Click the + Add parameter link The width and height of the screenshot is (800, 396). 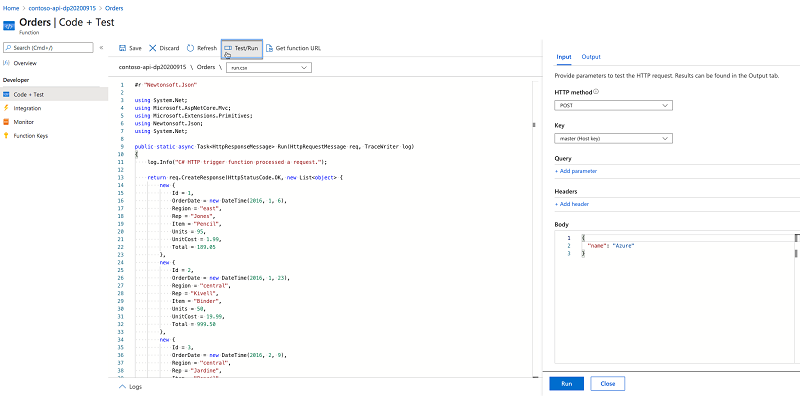[576, 171]
